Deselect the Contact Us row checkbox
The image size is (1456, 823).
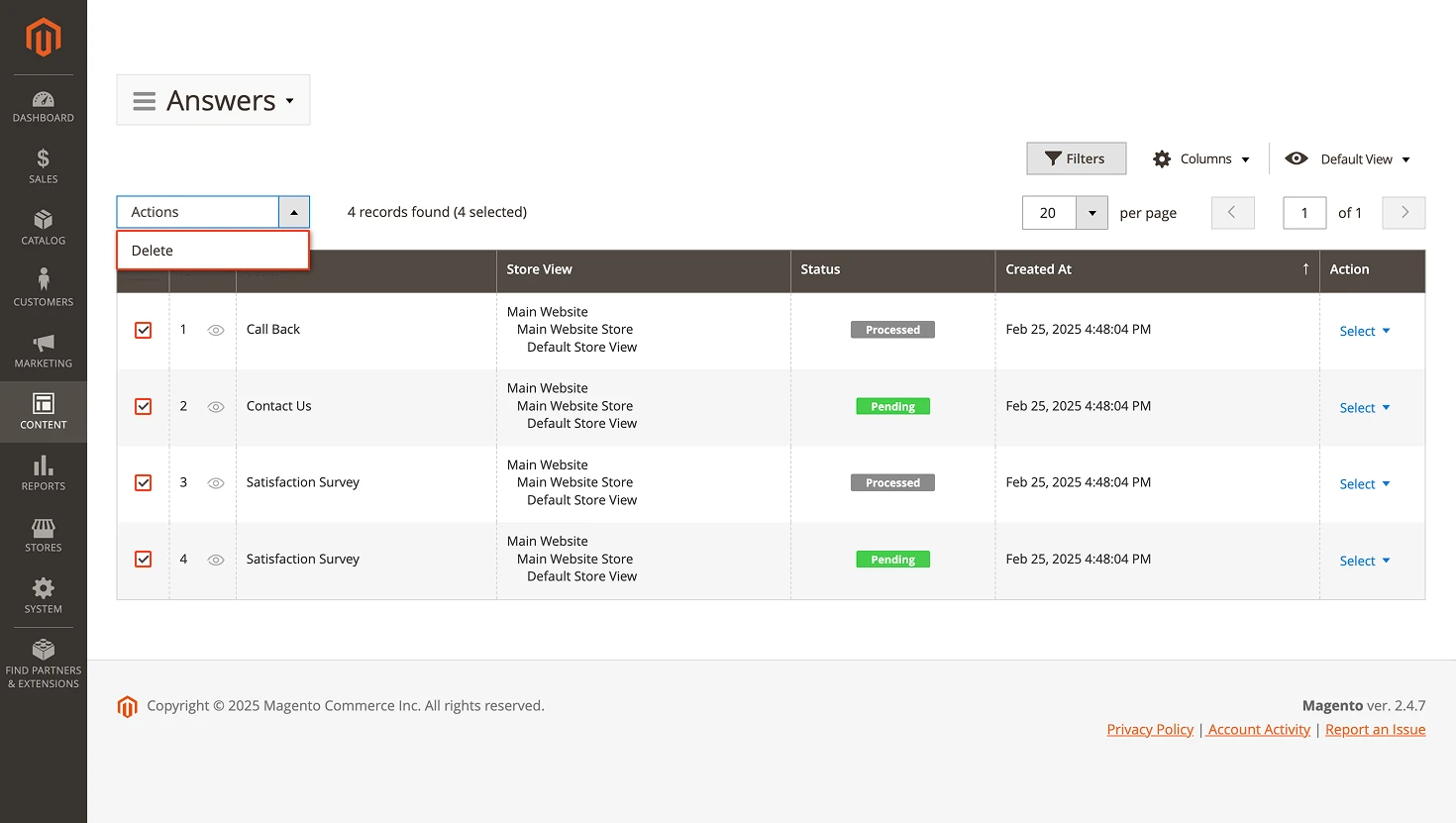143,406
